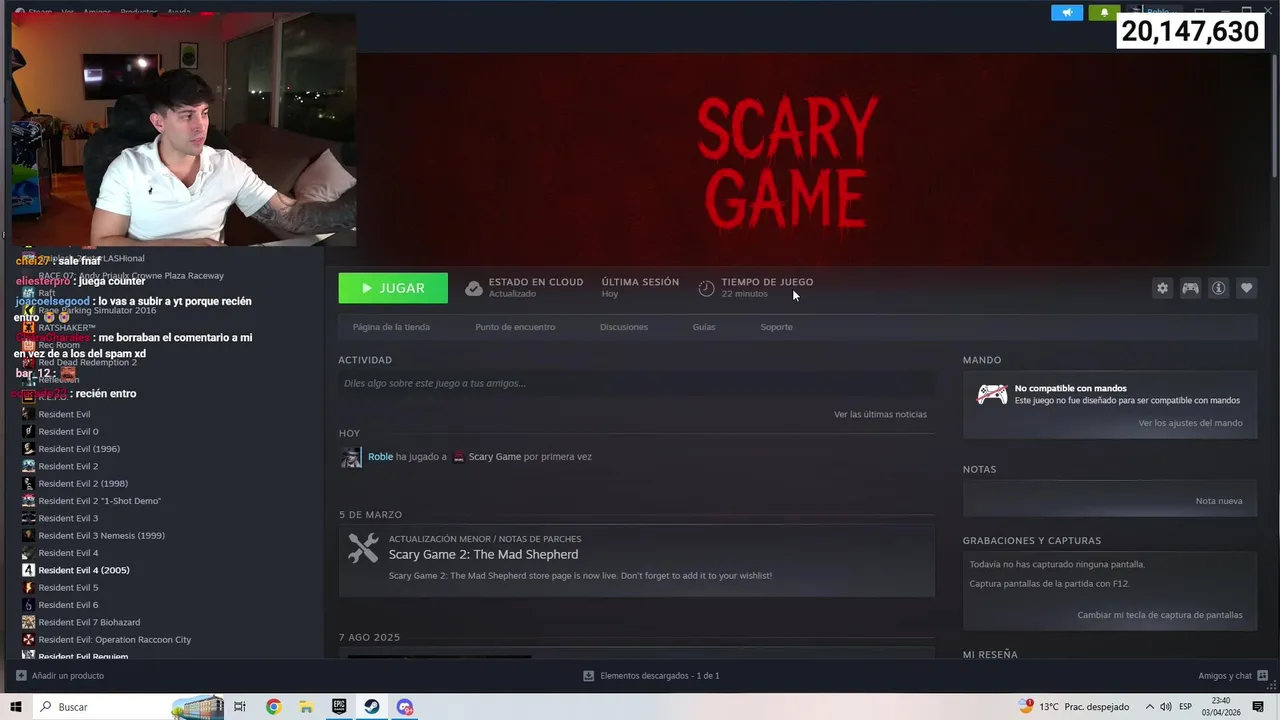Screen dimensions: 1280x720
Task: Open downloads status Elementos descargados
Action: point(651,676)
